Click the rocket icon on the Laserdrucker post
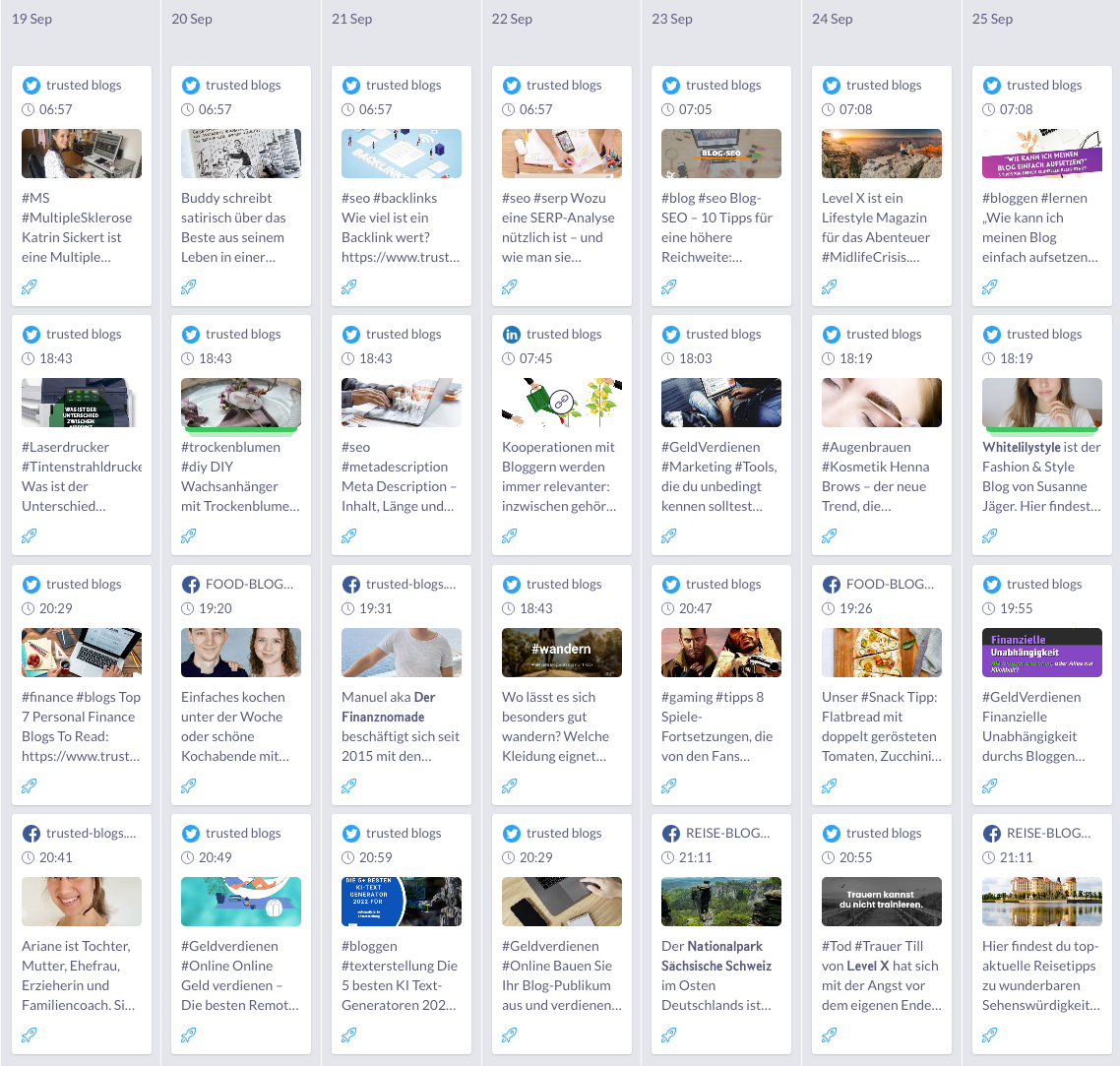The image size is (1120, 1066). tap(30, 536)
